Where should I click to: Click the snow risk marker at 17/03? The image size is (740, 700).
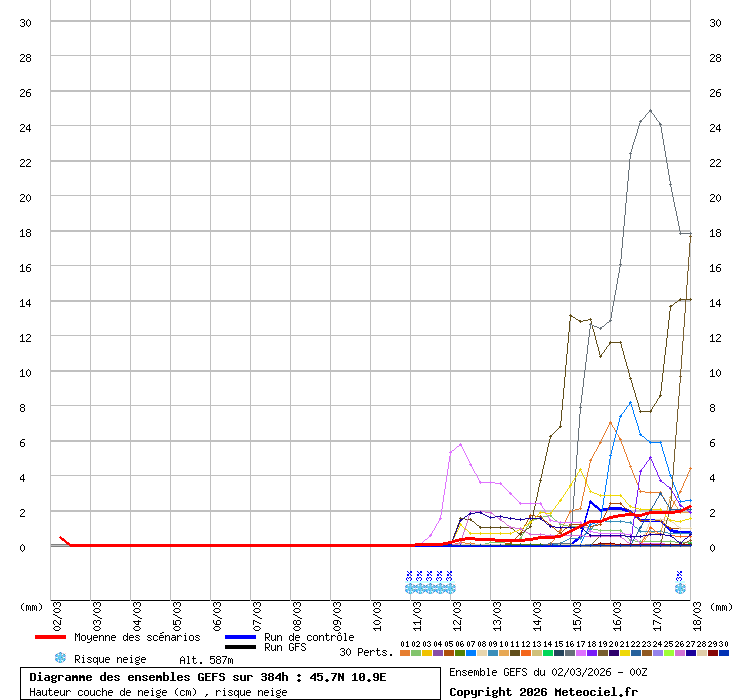pos(680,588)
